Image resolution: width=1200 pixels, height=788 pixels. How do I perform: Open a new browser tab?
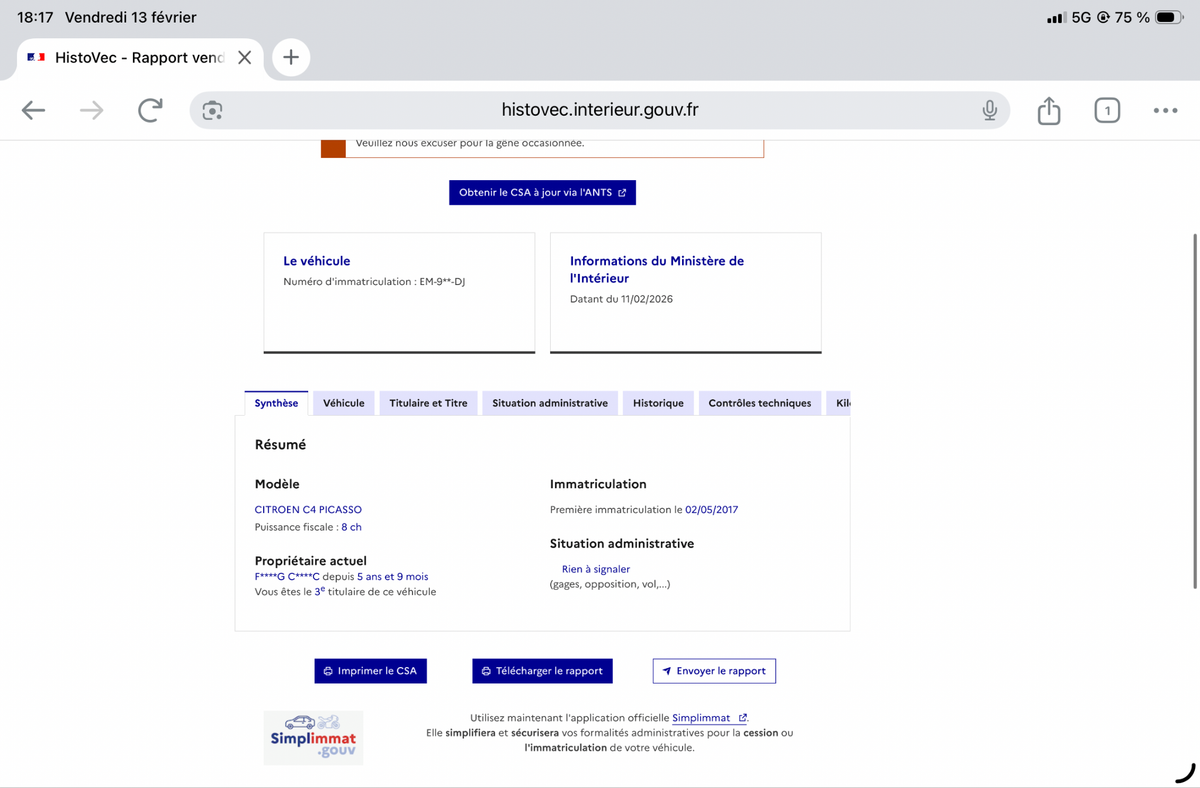[x=291, y=58]
